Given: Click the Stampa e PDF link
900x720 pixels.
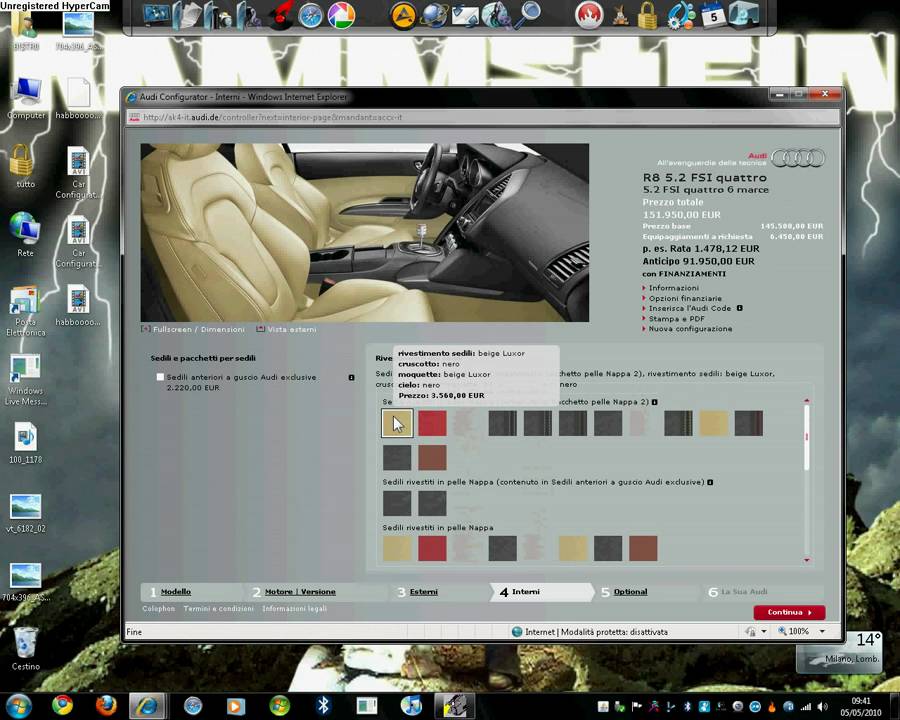Looking at the screenshot, I should click(x=676, y=319).
